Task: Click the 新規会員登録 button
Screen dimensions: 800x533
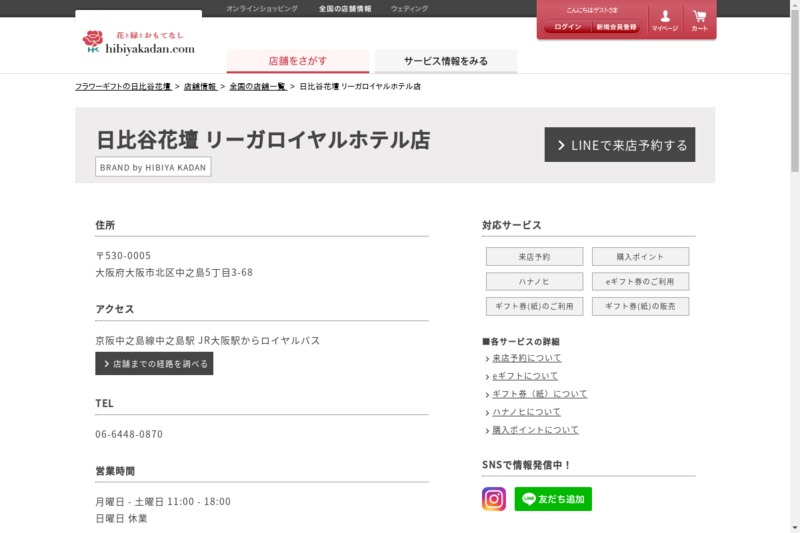Action: click(x=616, y=27)
